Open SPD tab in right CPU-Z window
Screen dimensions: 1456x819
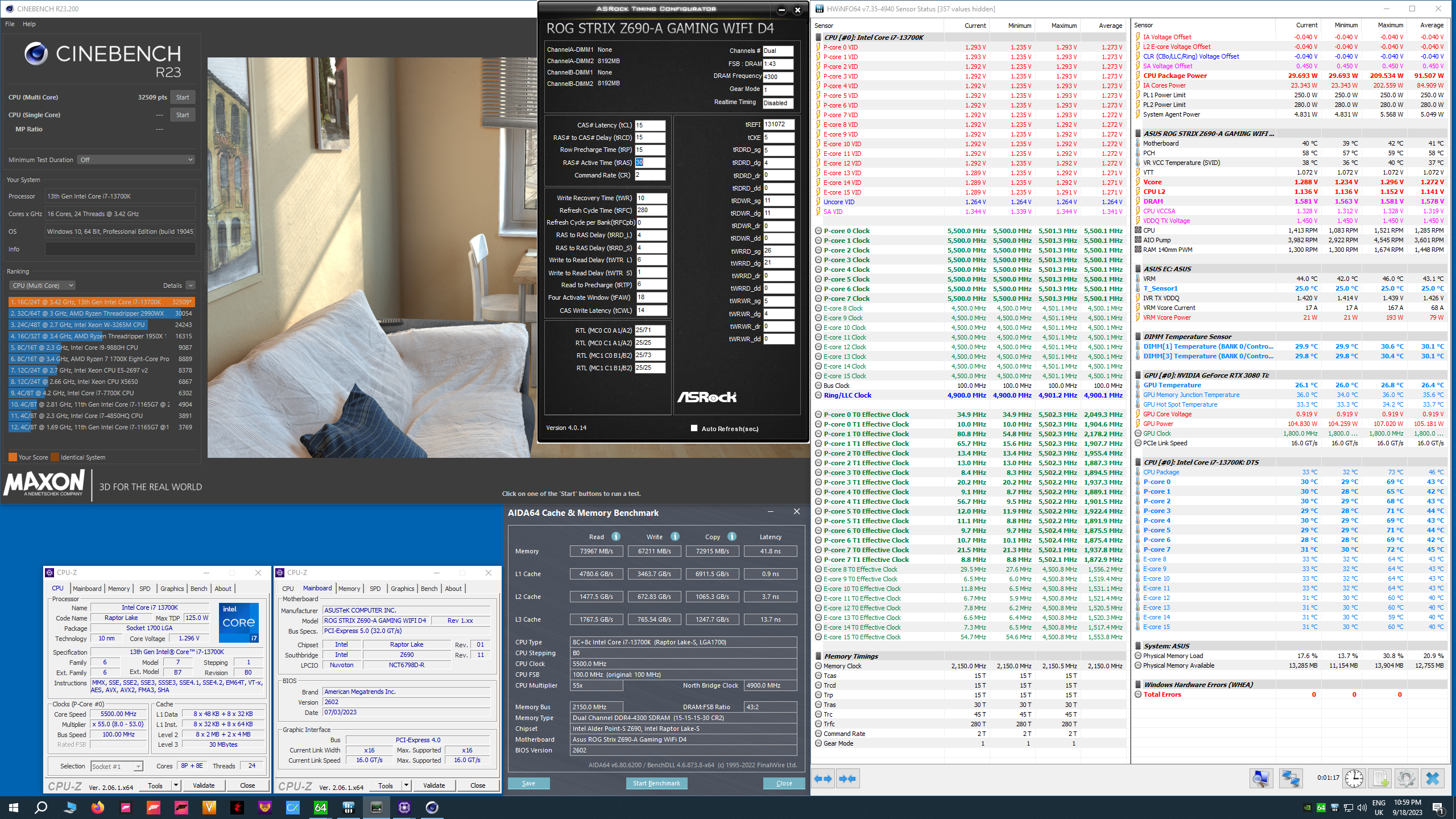[375, 589]
